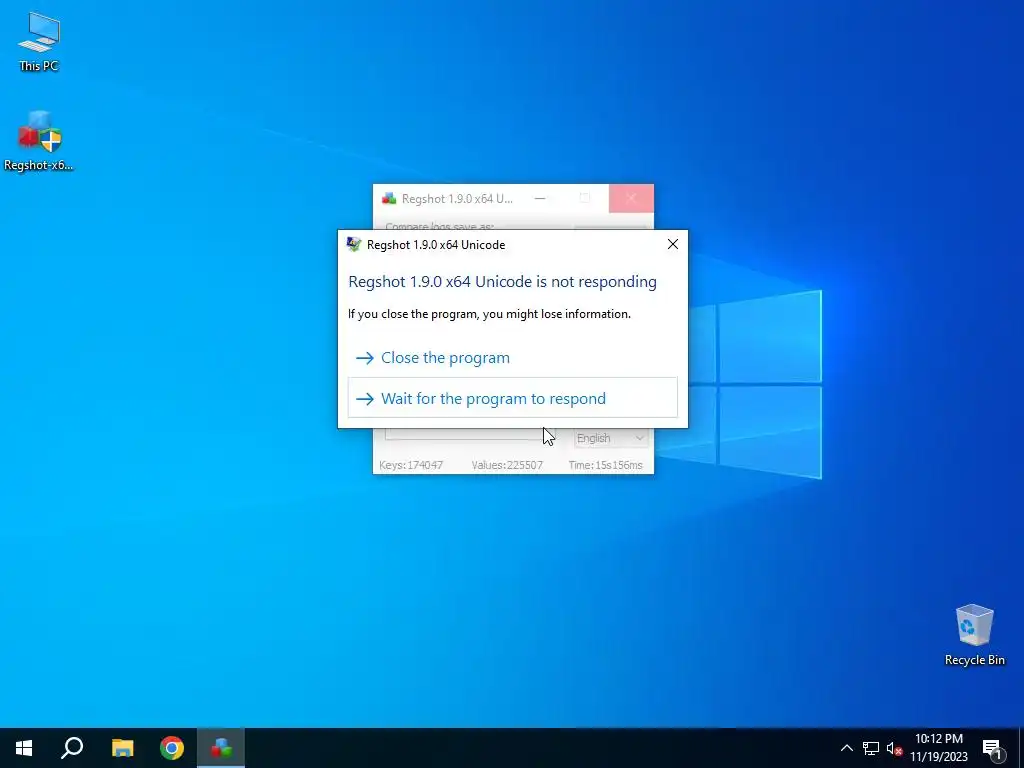Open the notification center icon
Image resolution: width=1024 pixels, height=768 pixels.
(992, 748)
